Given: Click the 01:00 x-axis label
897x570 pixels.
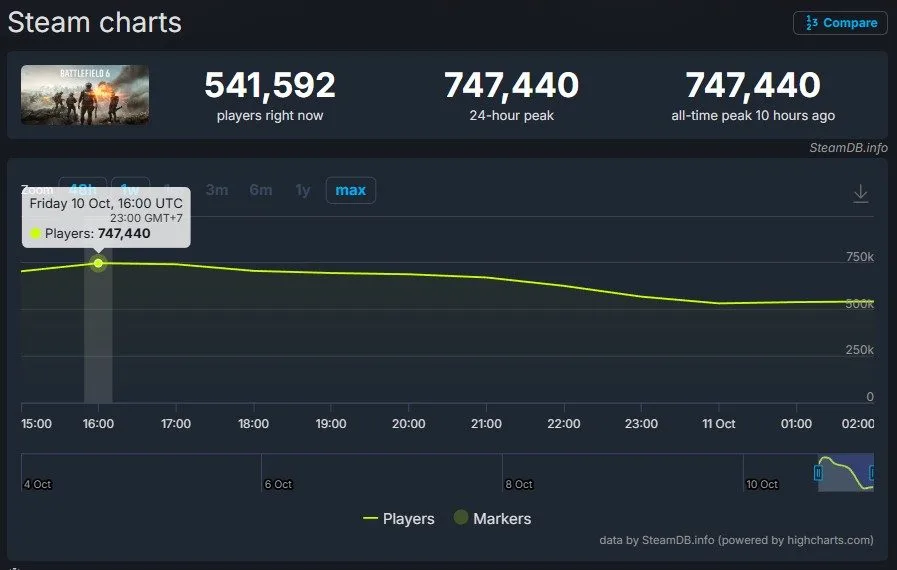Looking at the screenshot, I should point(796,423).
